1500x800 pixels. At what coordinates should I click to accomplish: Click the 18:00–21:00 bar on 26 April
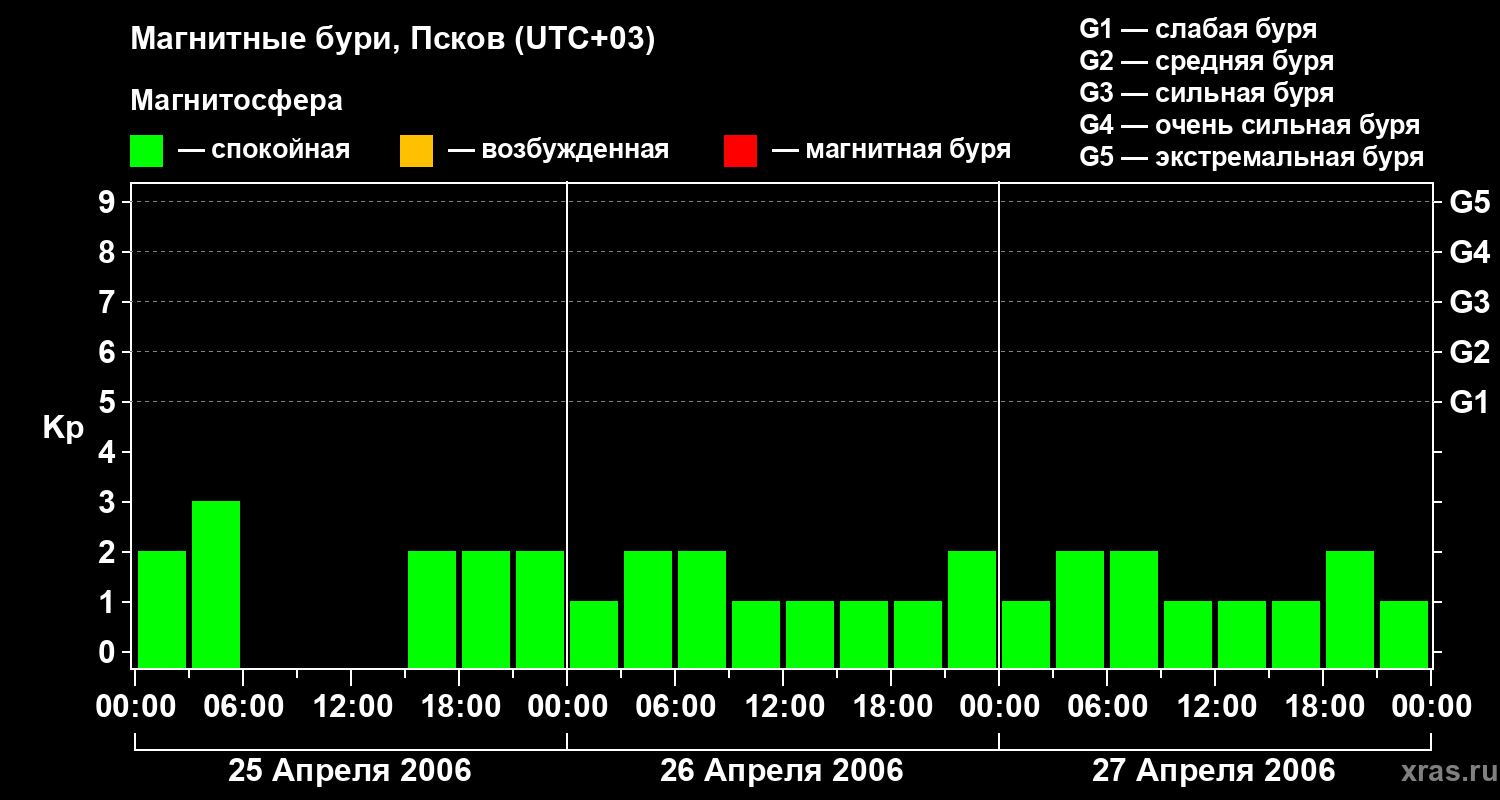coord(918,634)
